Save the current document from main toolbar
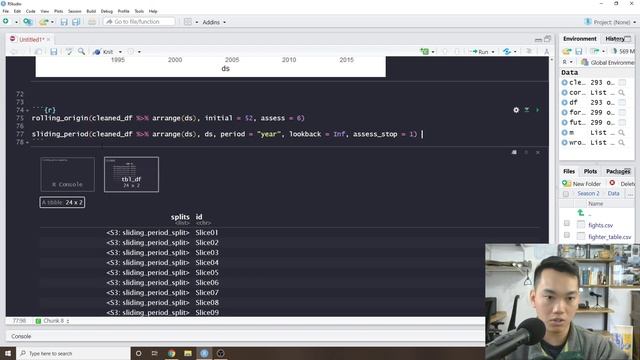This screenshot has width=640, height=360. pyautogui.click(x=64, y=22)
